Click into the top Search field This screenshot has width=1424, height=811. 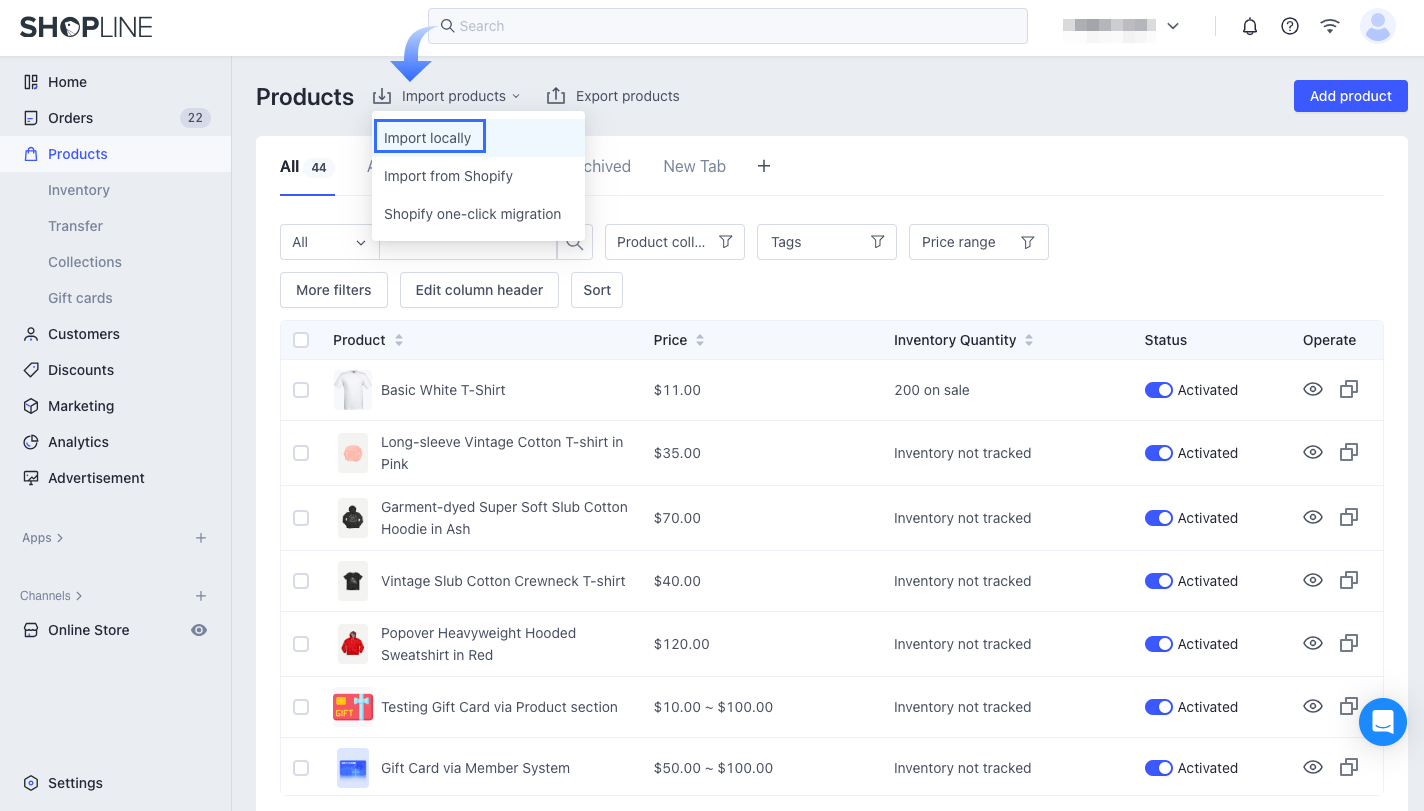(x=727, y=26)
